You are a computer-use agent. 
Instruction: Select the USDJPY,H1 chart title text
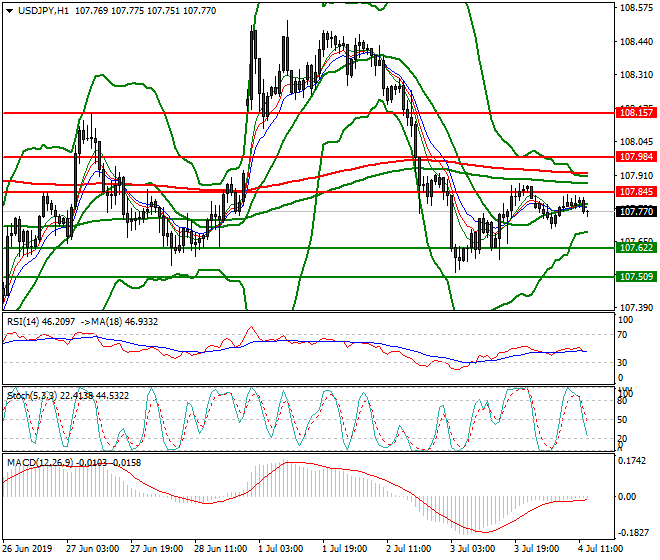tap(44, 11)
